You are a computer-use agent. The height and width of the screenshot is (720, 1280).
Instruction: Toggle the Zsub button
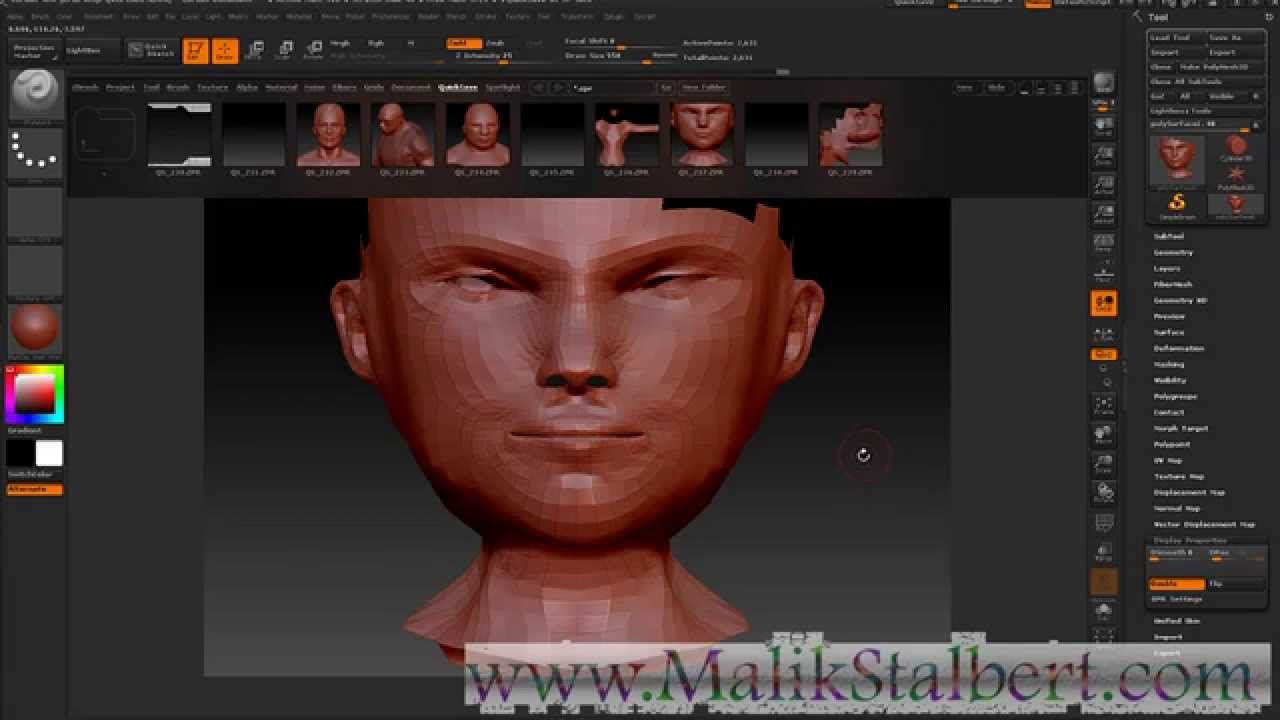click(x=495, y=43)
